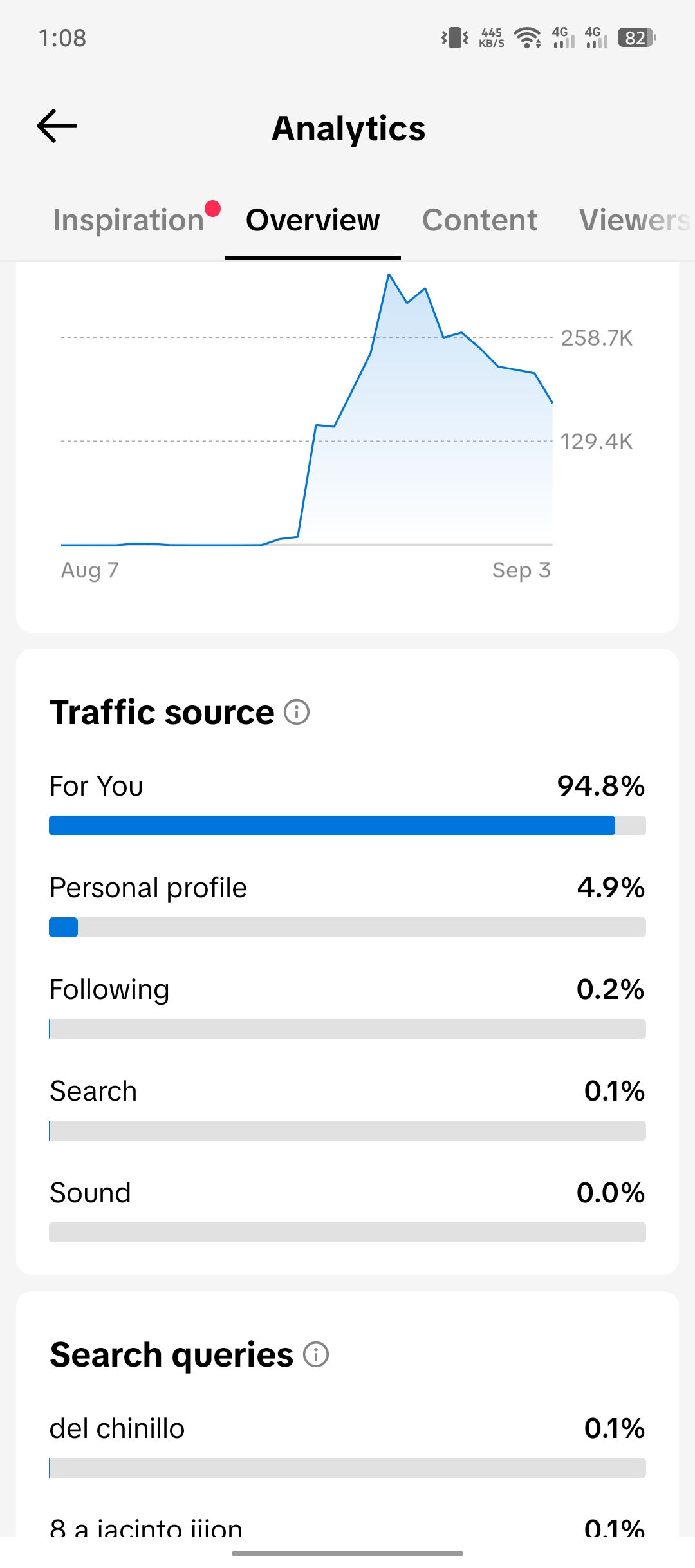Open Traffic source info icon
Image resolution: width=695 pixels, height=1568 pixels.
tap(297, 712)
